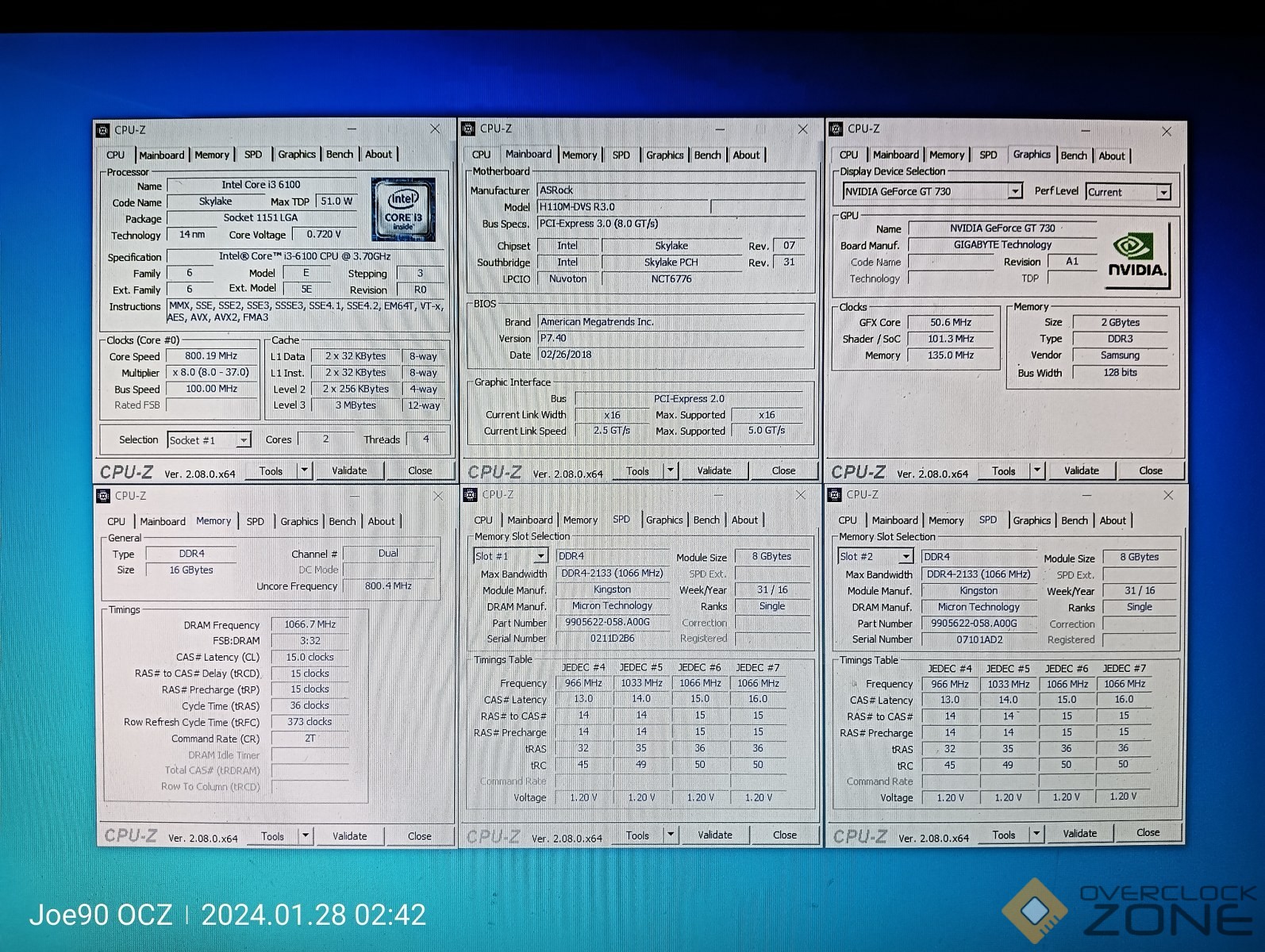Click Validate in the Processor window
This screenshot has height=952, width=1265.
(x=349, y=470)
